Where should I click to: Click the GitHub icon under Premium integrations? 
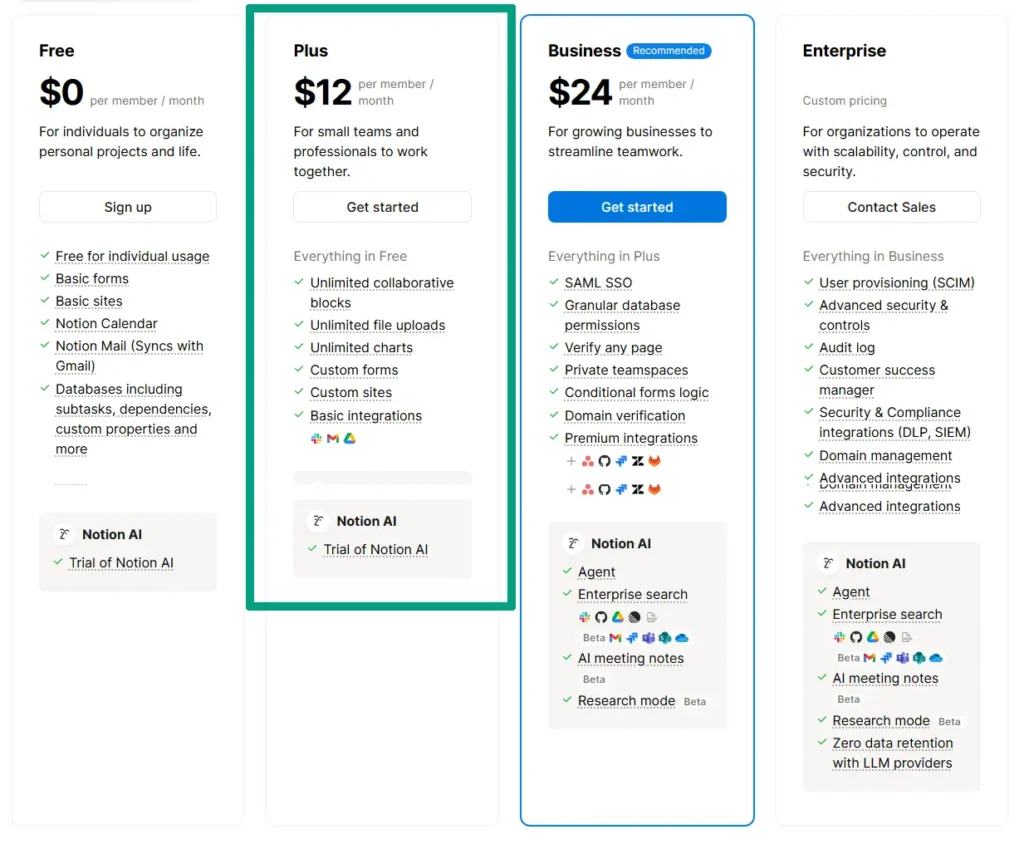point(604,461)
